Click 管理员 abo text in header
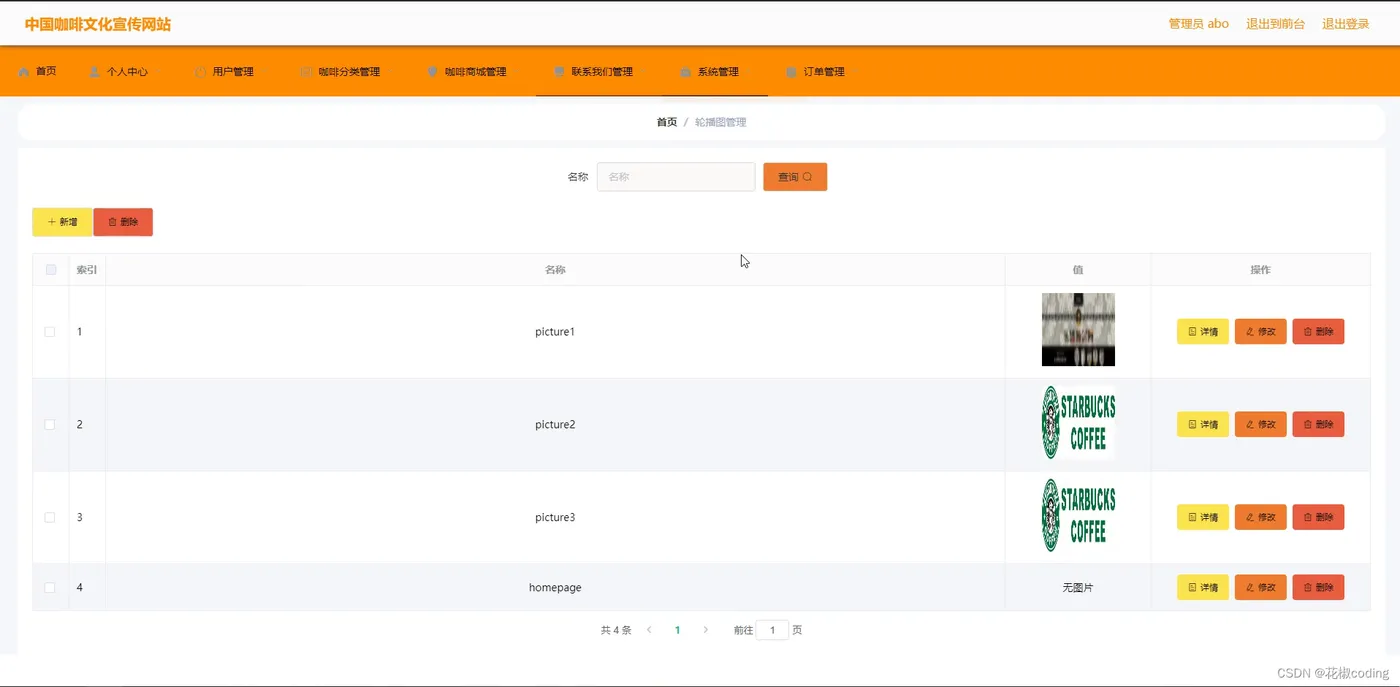 [x=1199, y=24]
